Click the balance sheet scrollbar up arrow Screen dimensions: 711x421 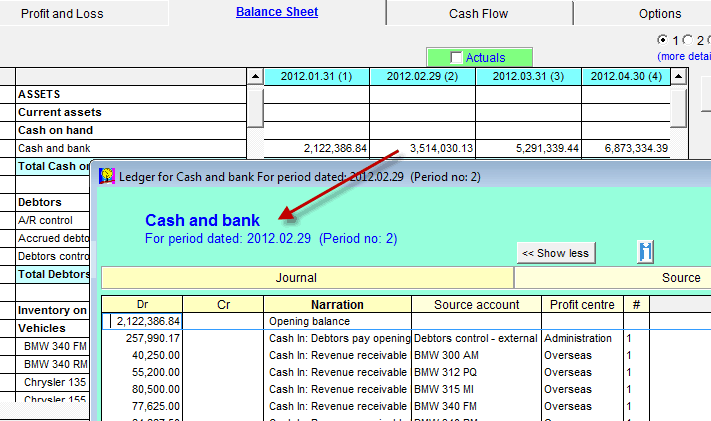click(678, 76)
